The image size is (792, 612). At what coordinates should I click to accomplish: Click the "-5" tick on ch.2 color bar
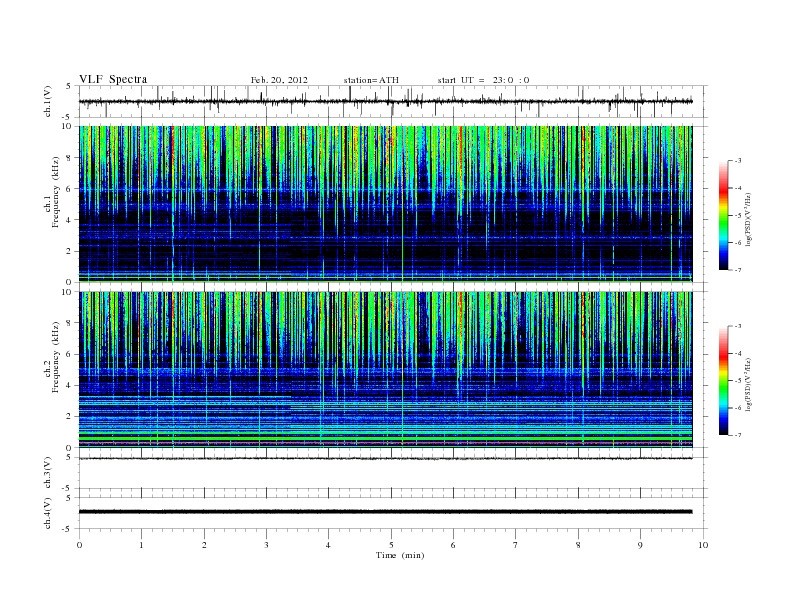737,381
